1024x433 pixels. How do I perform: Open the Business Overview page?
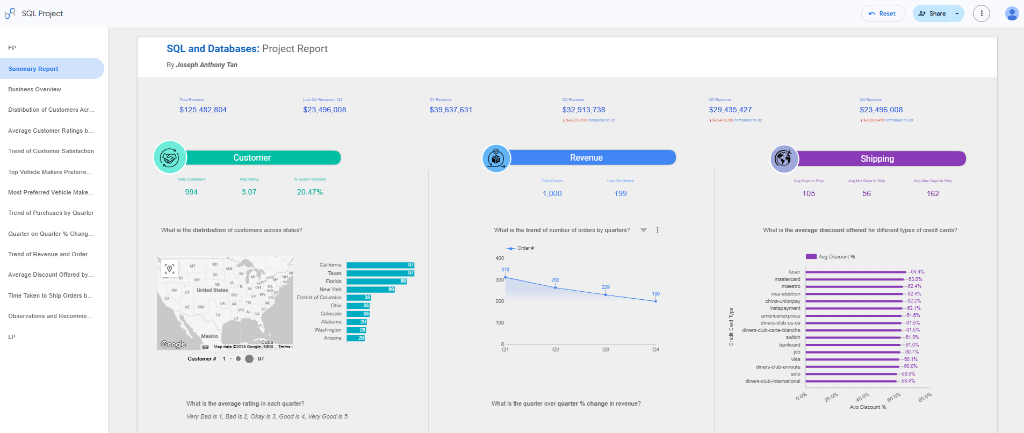52,89
